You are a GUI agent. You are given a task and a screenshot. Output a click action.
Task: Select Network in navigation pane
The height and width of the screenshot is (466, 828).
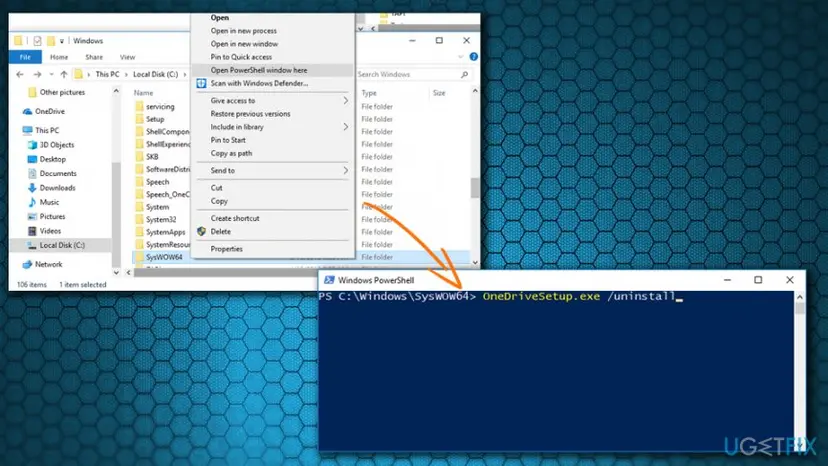[x=48, y=264]
